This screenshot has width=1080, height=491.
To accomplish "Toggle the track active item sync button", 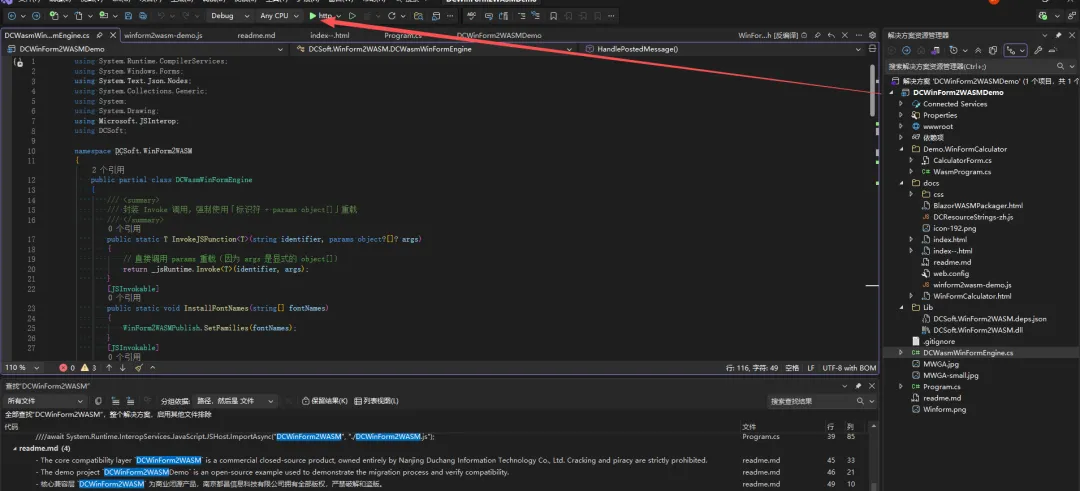I will 1016,50.
